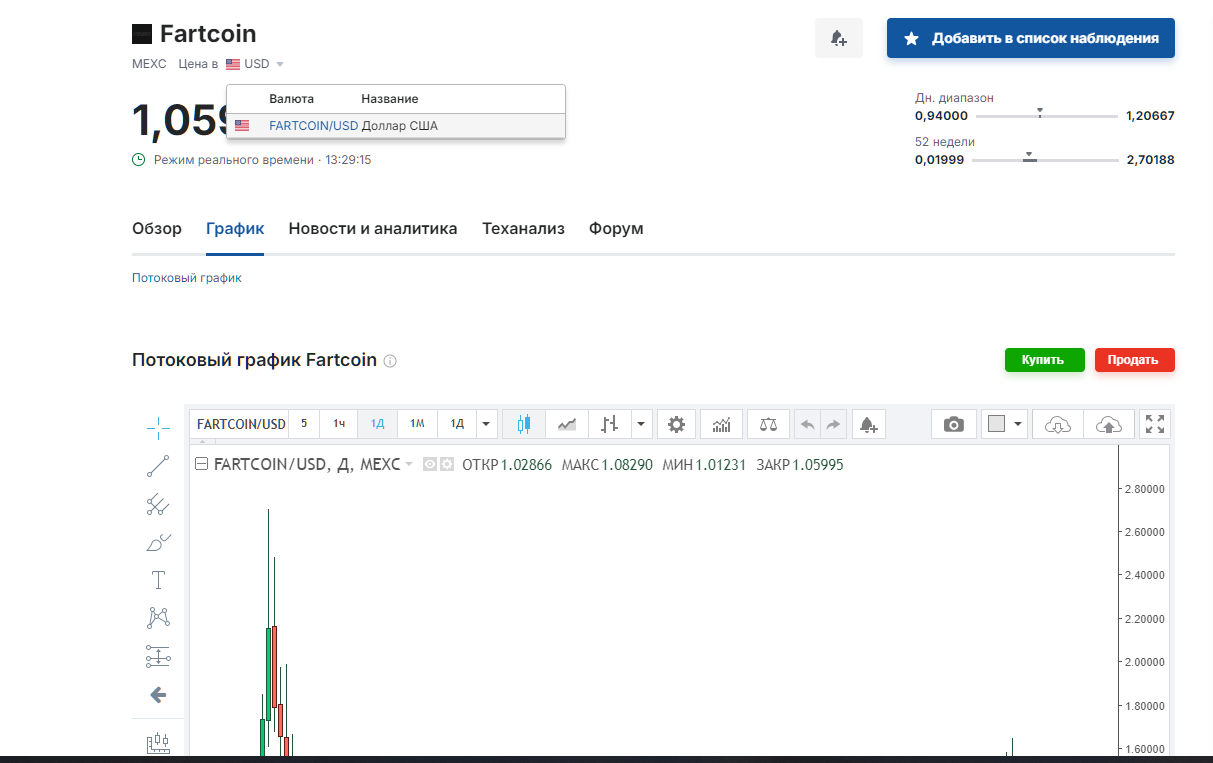This screenshot has width=1213, height=763.
Task: Open the Новости и аналитика tab
Action: click(373, 229)
